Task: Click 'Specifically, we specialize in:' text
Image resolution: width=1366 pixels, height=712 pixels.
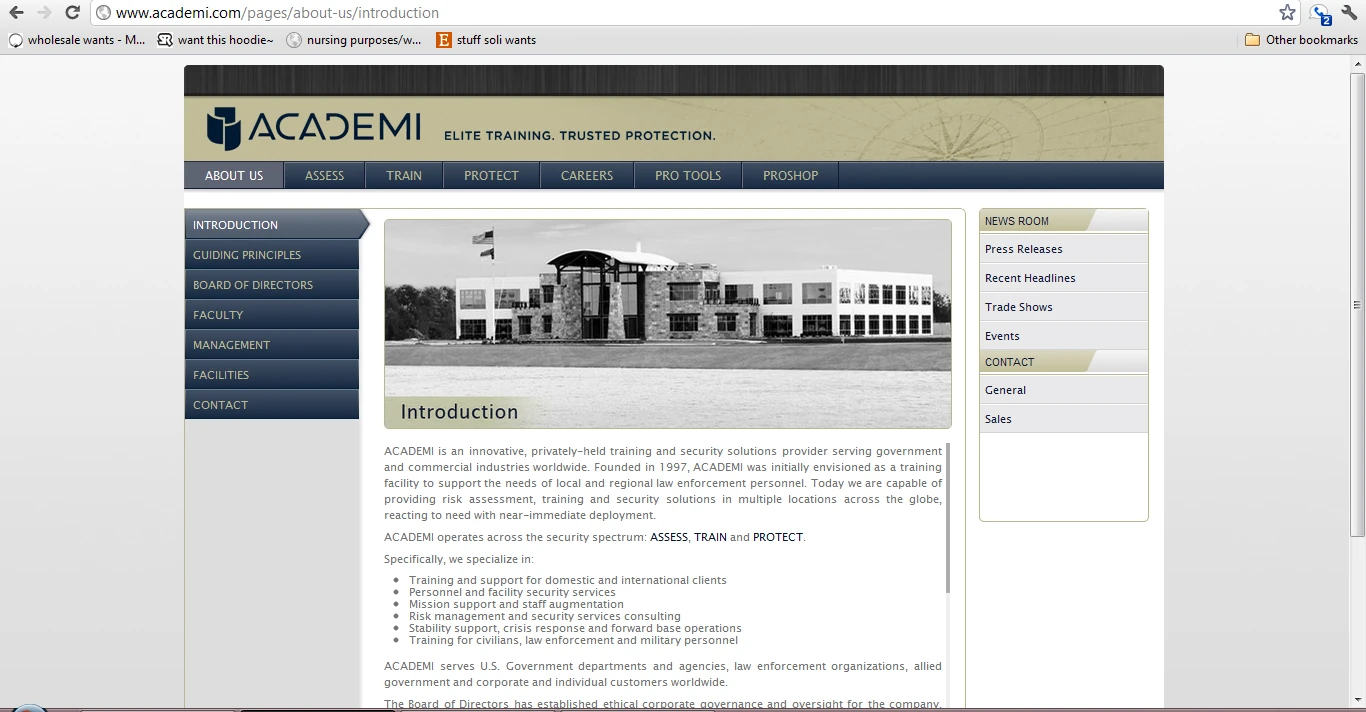Action: (x=459, y=559)
